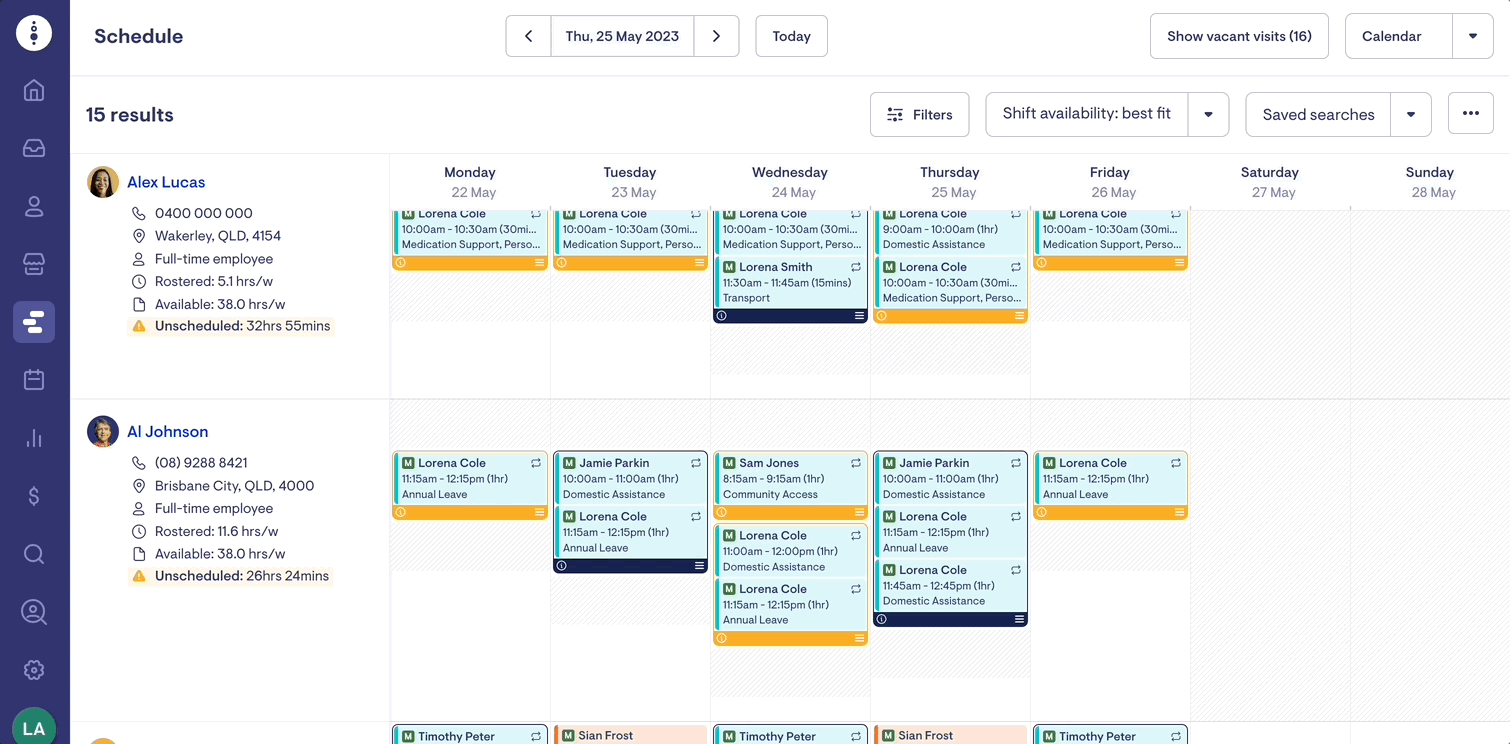Open Alex Lucas profile link
Screen dimensions: 1510x744
tap(166, 182)
